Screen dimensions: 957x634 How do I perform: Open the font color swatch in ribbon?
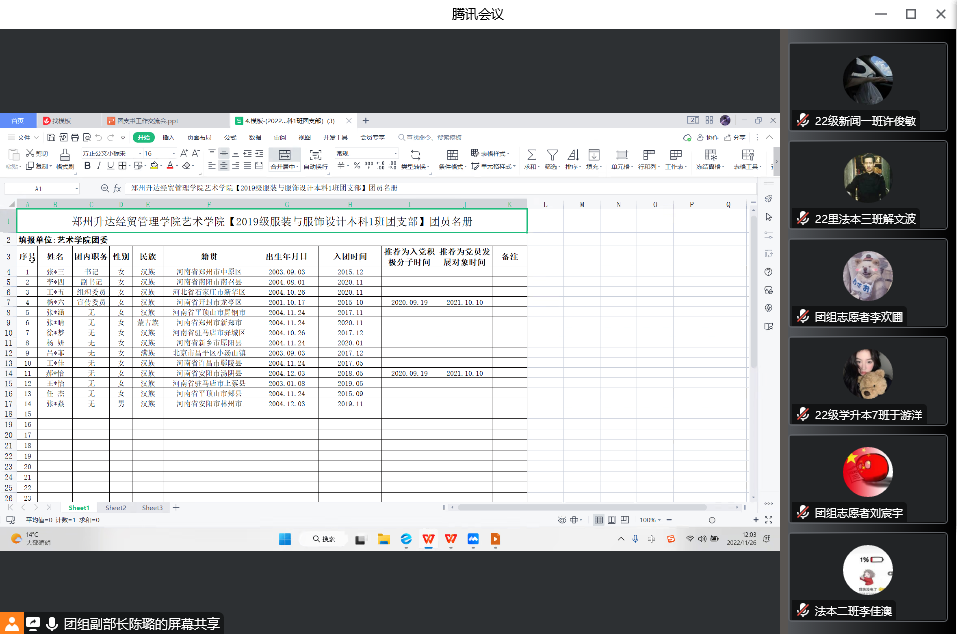point(171,166)
